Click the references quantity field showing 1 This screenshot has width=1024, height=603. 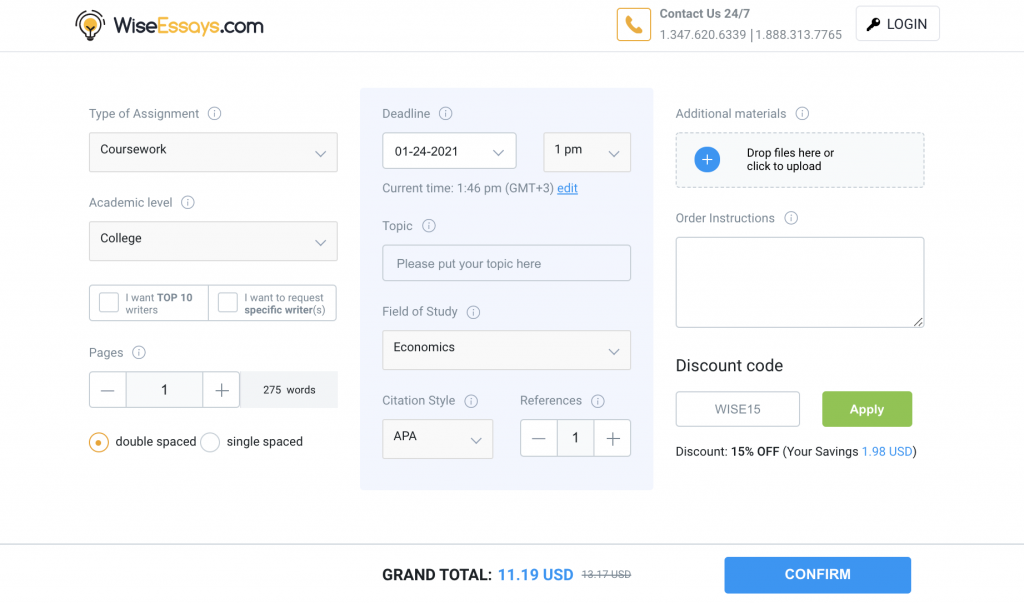click(x=575, y=438)
